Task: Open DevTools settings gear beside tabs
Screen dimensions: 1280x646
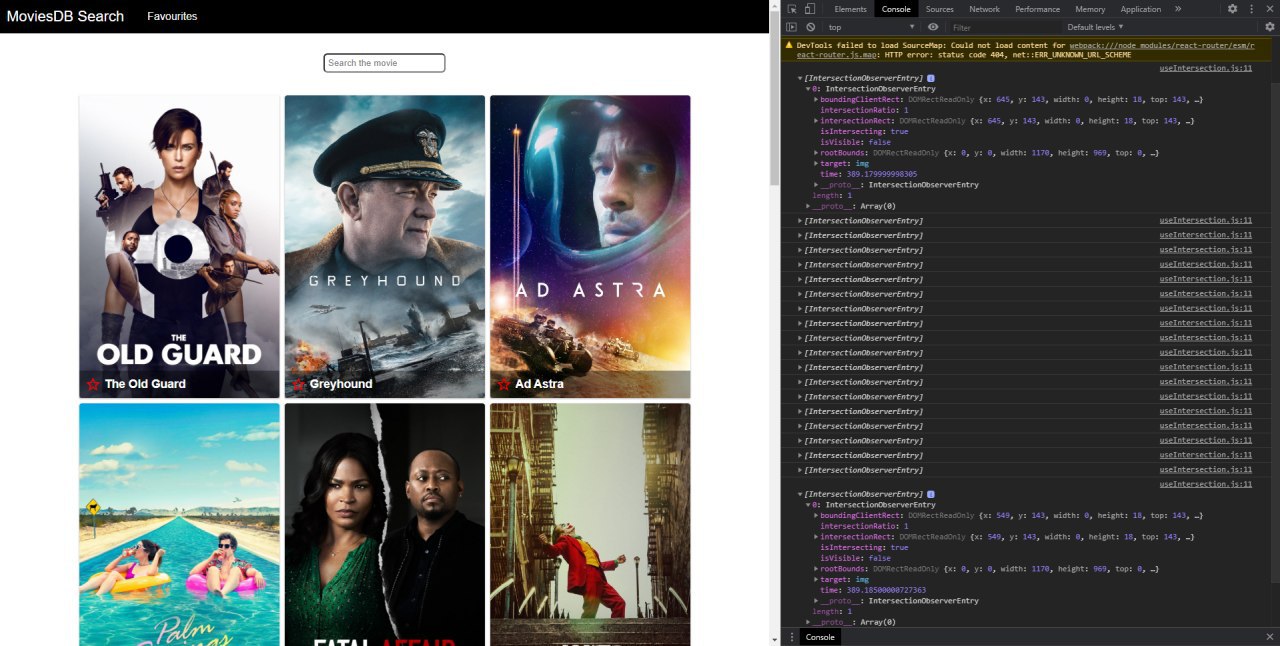Action: pos(1232,9)
